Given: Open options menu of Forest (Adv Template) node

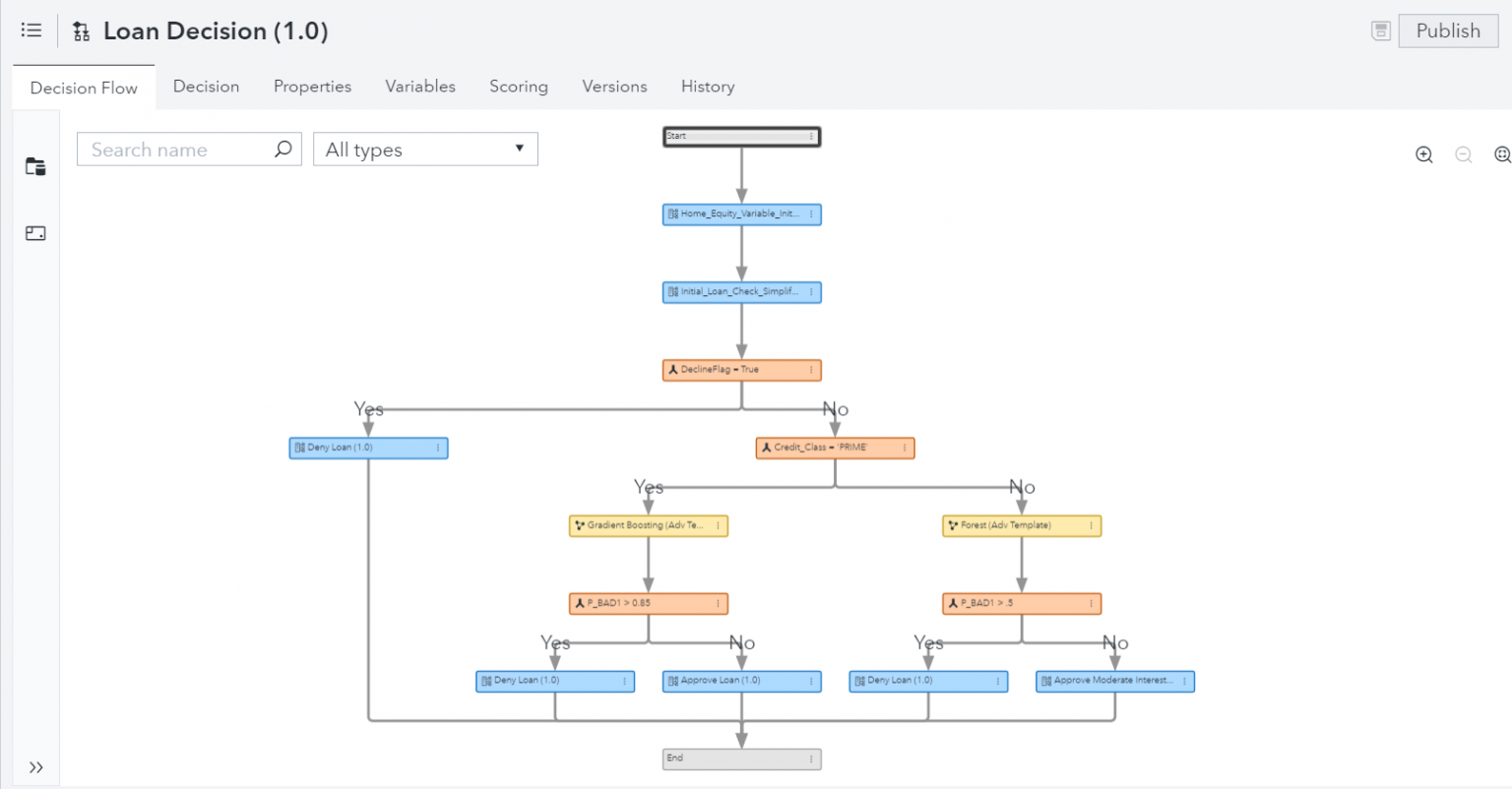Looking at the screenshot, I should pyautogui.click(x=1091, y=525).
